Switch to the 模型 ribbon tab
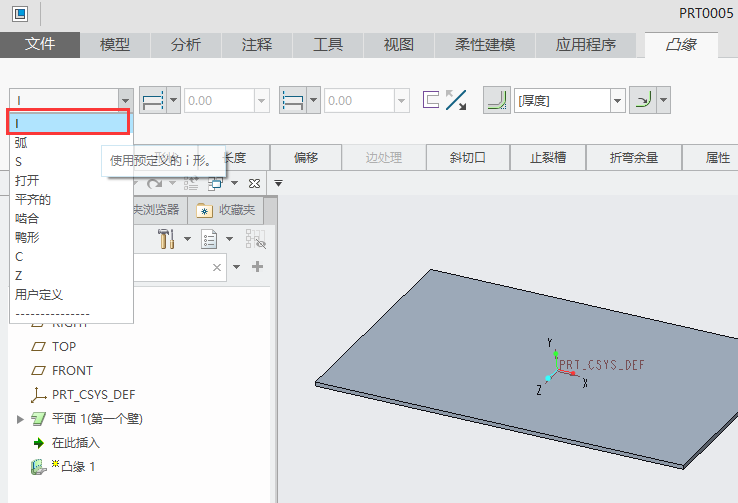Image resolution: width=738 pixels, height=503 pixels. click(x=115, y=45)
